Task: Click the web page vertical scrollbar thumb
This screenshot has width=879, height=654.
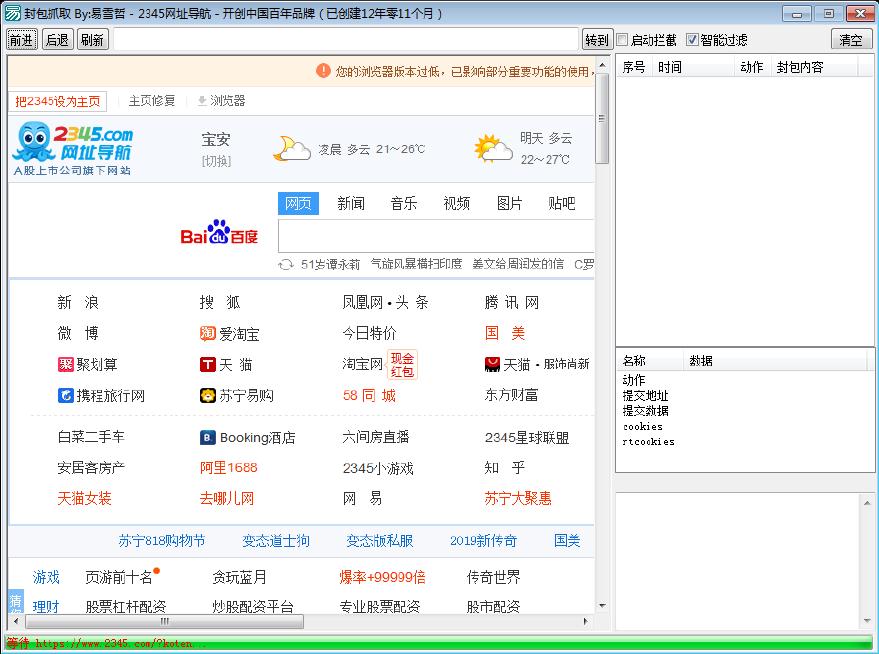Action: 602,118
